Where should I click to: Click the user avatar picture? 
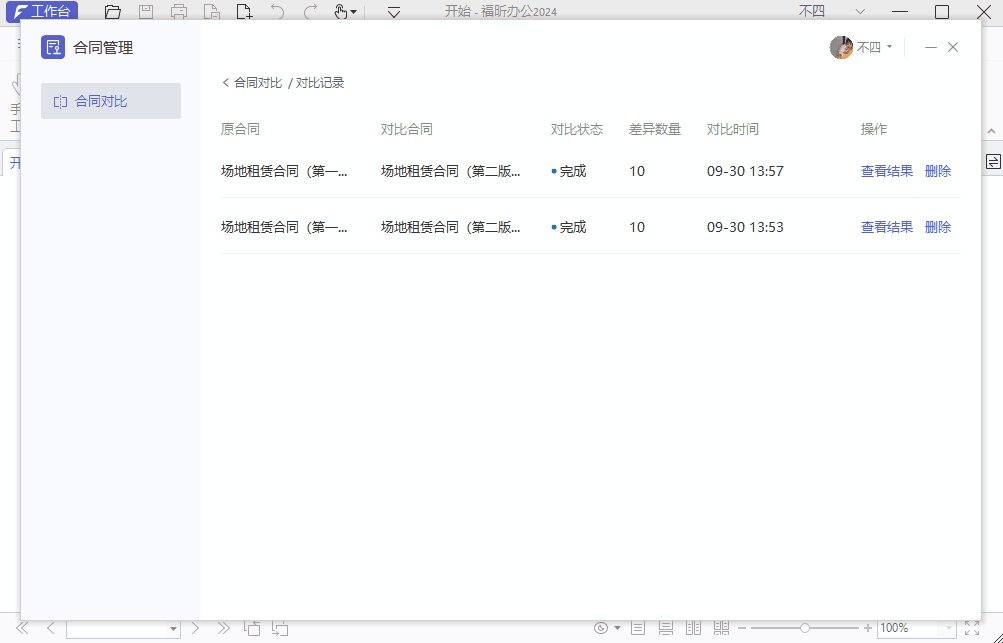pos(841,47)
